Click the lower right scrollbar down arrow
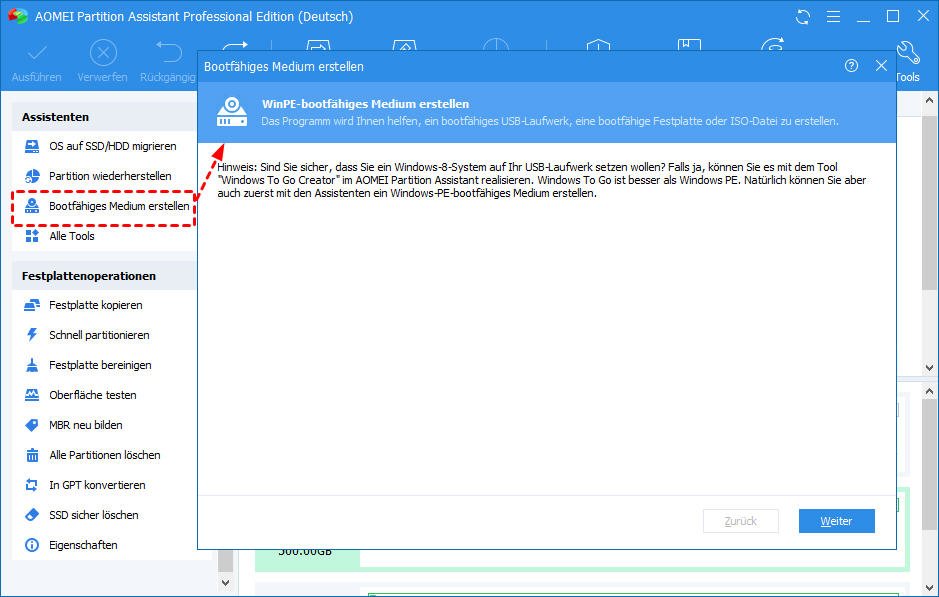 (929, 587)
